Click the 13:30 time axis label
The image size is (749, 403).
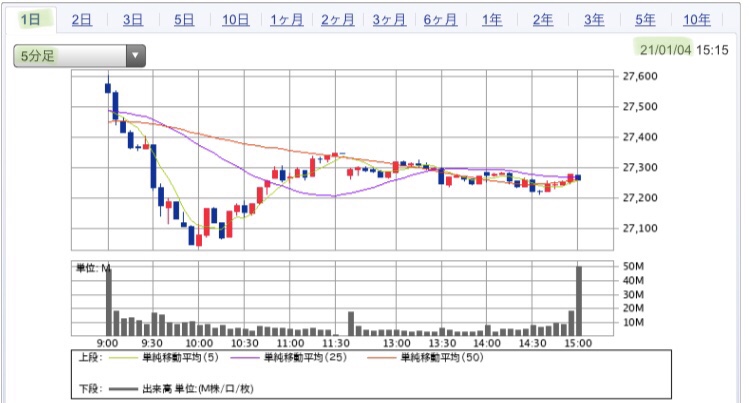(x=442, y=343)
